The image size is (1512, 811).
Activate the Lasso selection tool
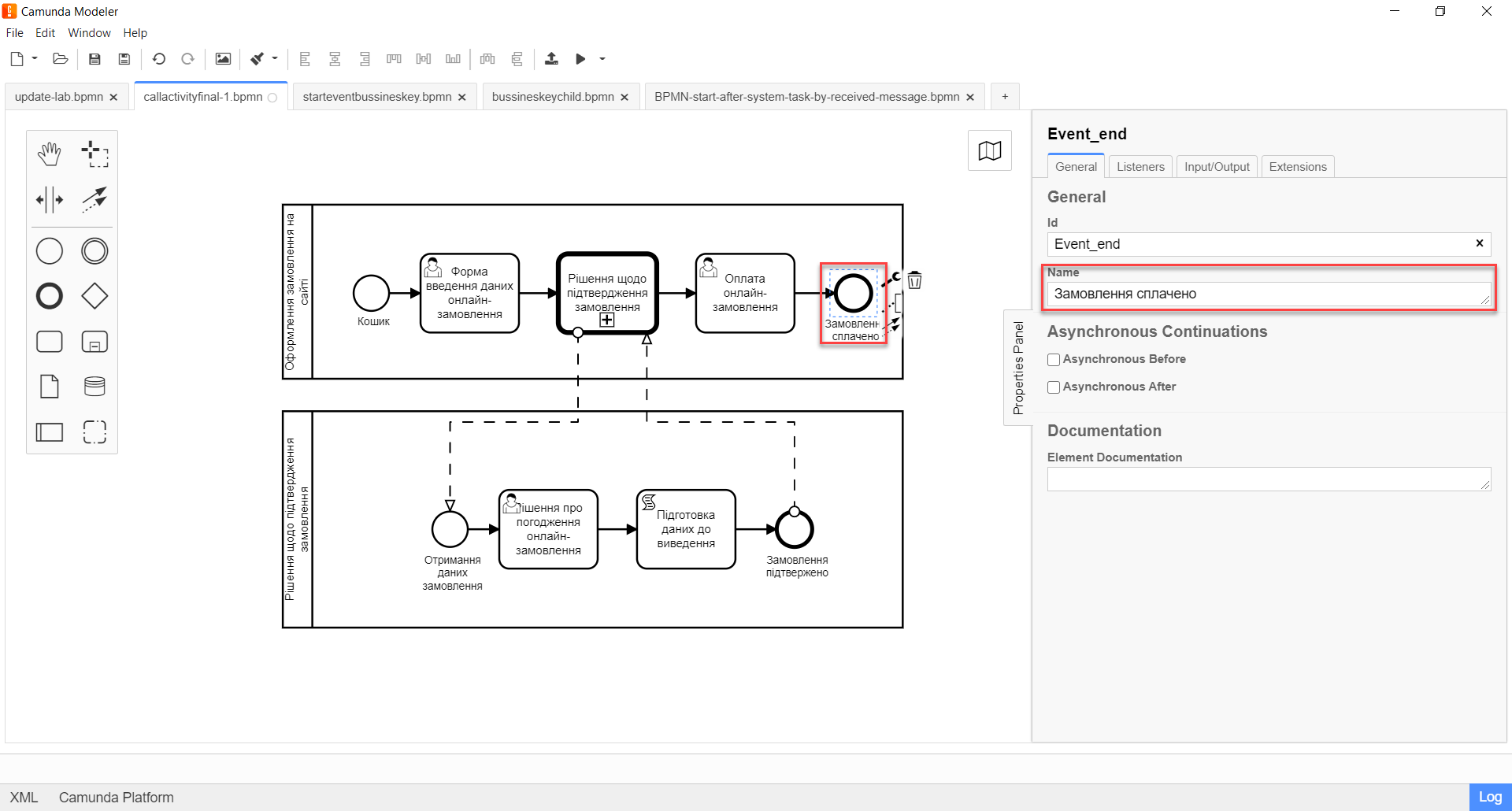point(94,154)
